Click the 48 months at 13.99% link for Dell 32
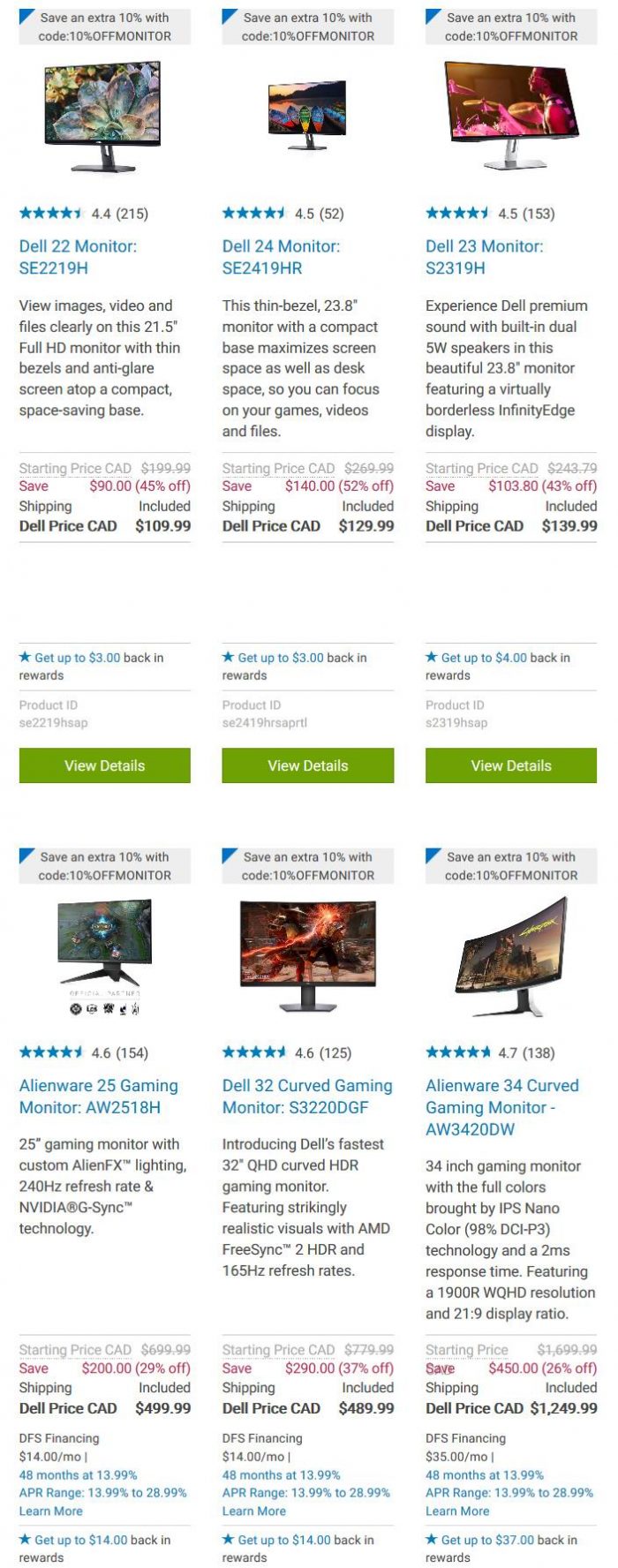The width and height of the screenshot is (618, 1568). click(281, 1474)
